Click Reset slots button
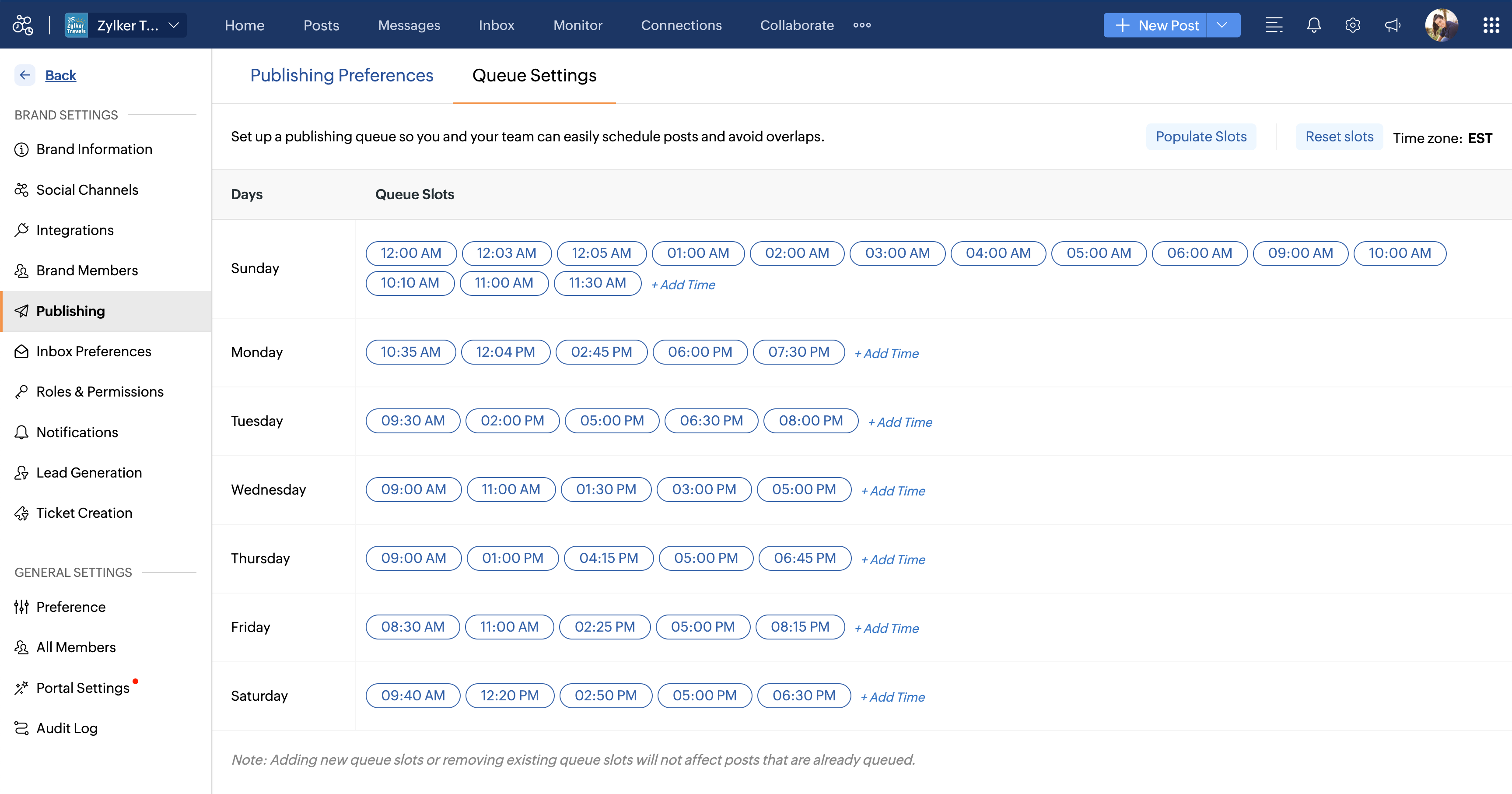The height and width of the screenshot is (794, 1512). click(1339, 137)
